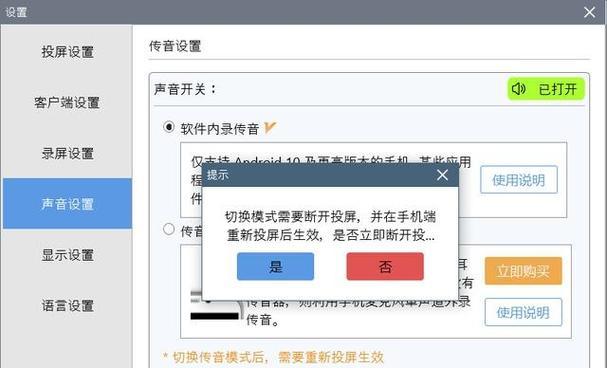
Task: Open 使用说明 below 立即购买
Action: point(523,312)
